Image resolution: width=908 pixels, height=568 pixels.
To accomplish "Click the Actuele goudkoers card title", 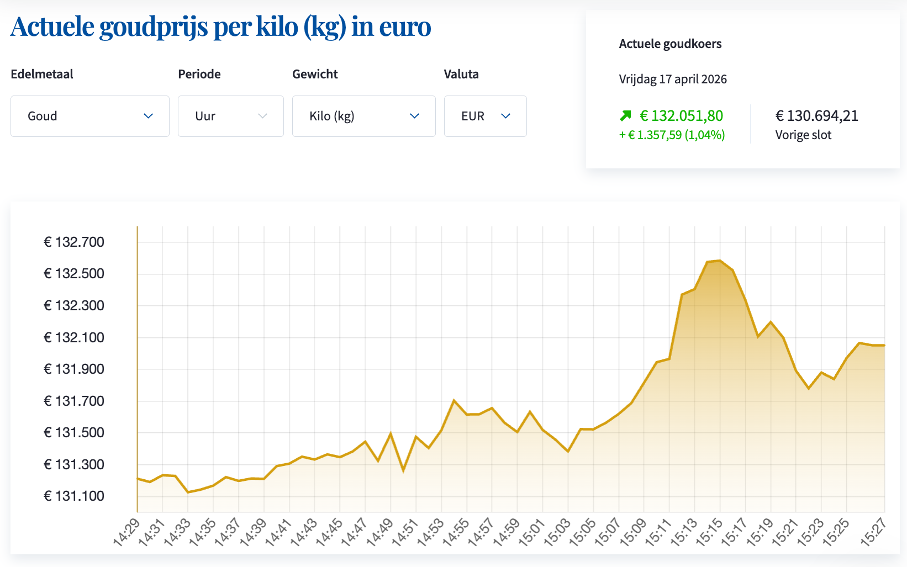I will (670, 44).
